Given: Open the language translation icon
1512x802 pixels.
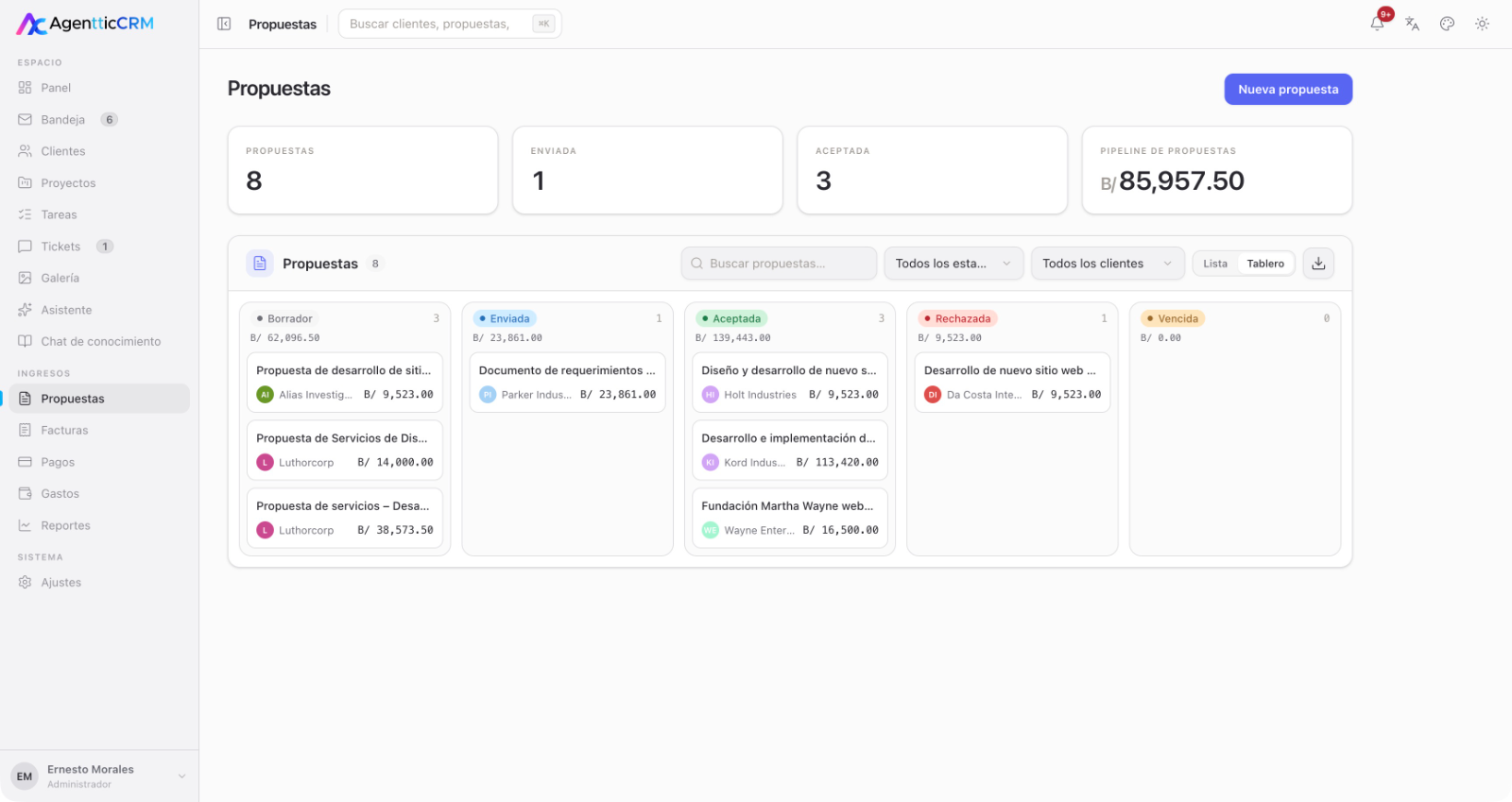Looking at the screenshot, I should point(1412,24).
